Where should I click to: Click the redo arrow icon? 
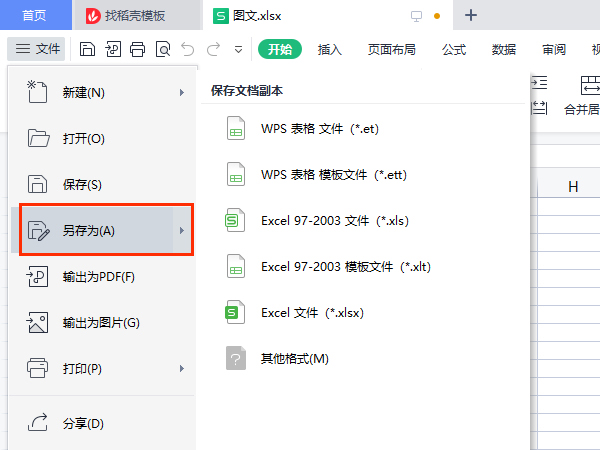click(214, 49)
